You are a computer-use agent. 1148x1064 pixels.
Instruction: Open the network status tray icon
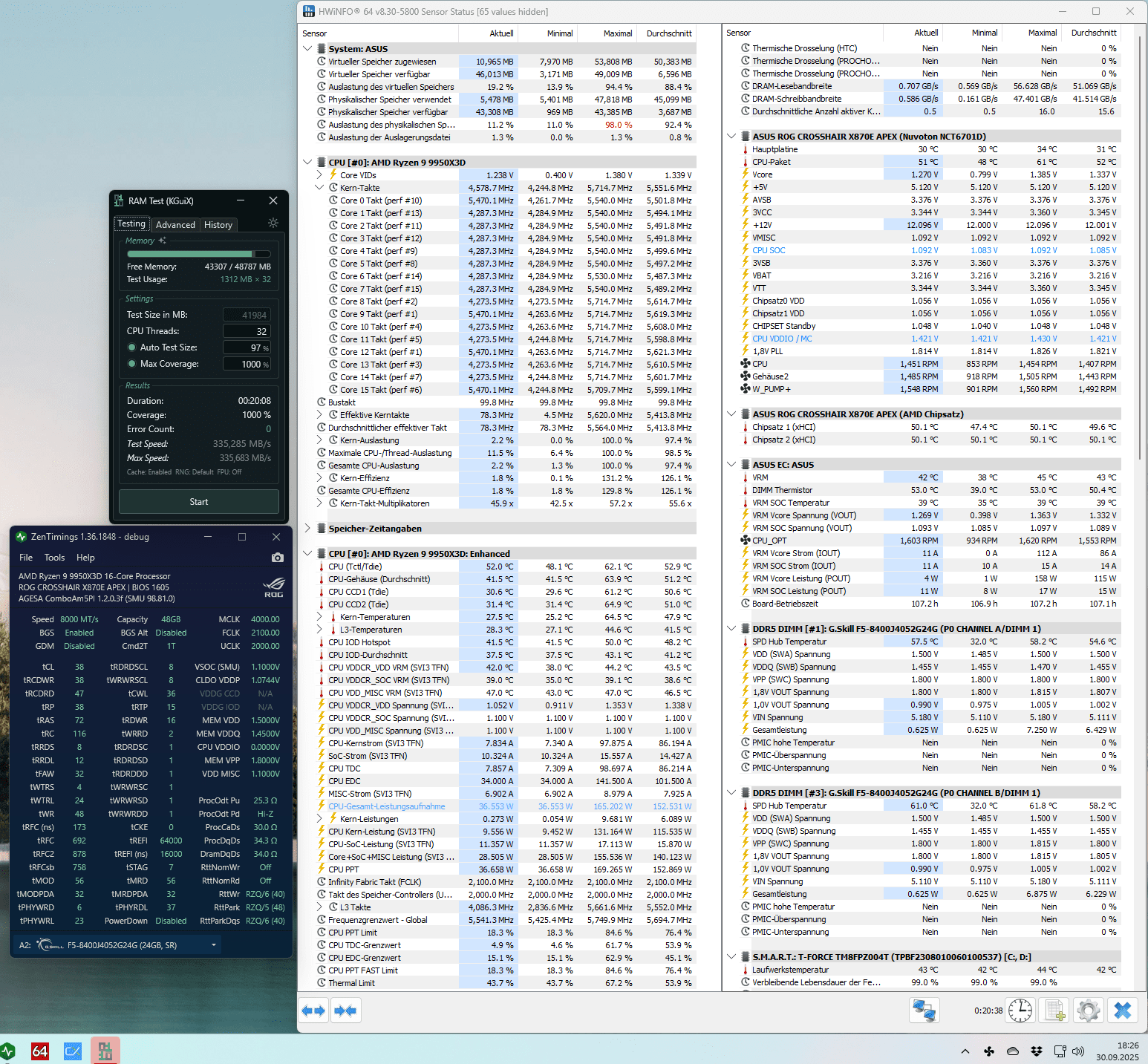tap(1060, 1051)
